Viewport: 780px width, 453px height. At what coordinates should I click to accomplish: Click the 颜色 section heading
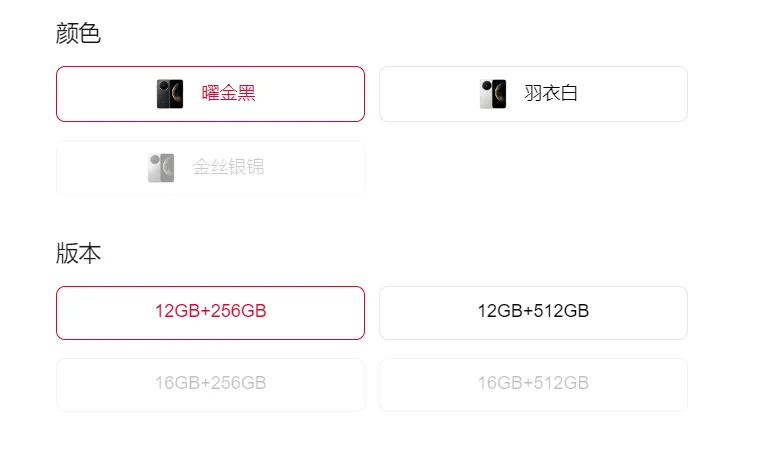(x=78, y=34)
